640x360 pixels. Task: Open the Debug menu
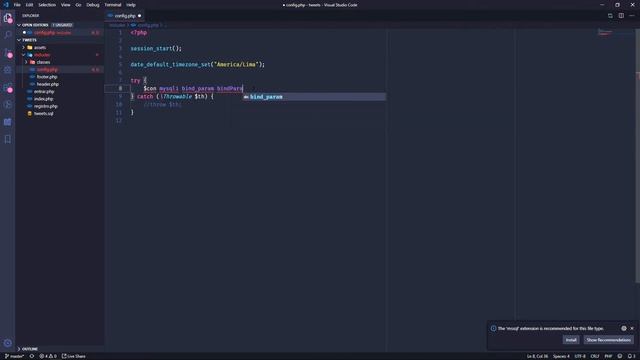pos(93,5)
